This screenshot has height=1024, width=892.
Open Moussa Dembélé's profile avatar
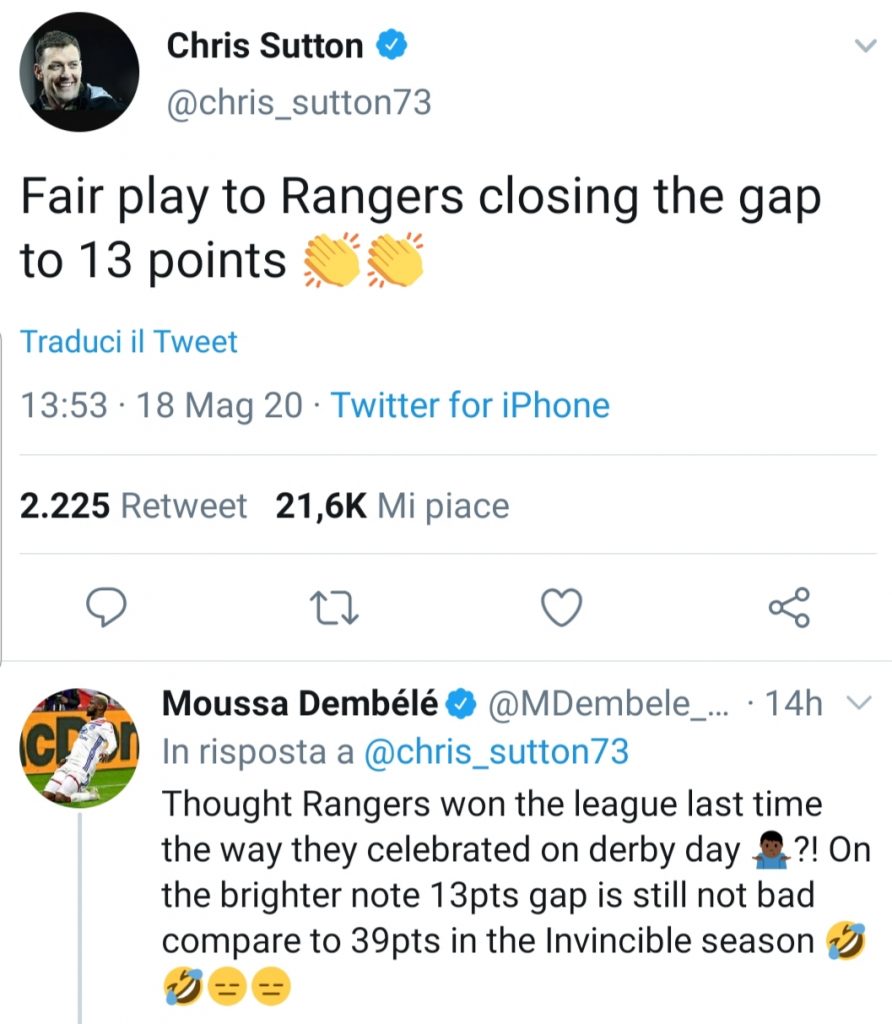point(79,746)
